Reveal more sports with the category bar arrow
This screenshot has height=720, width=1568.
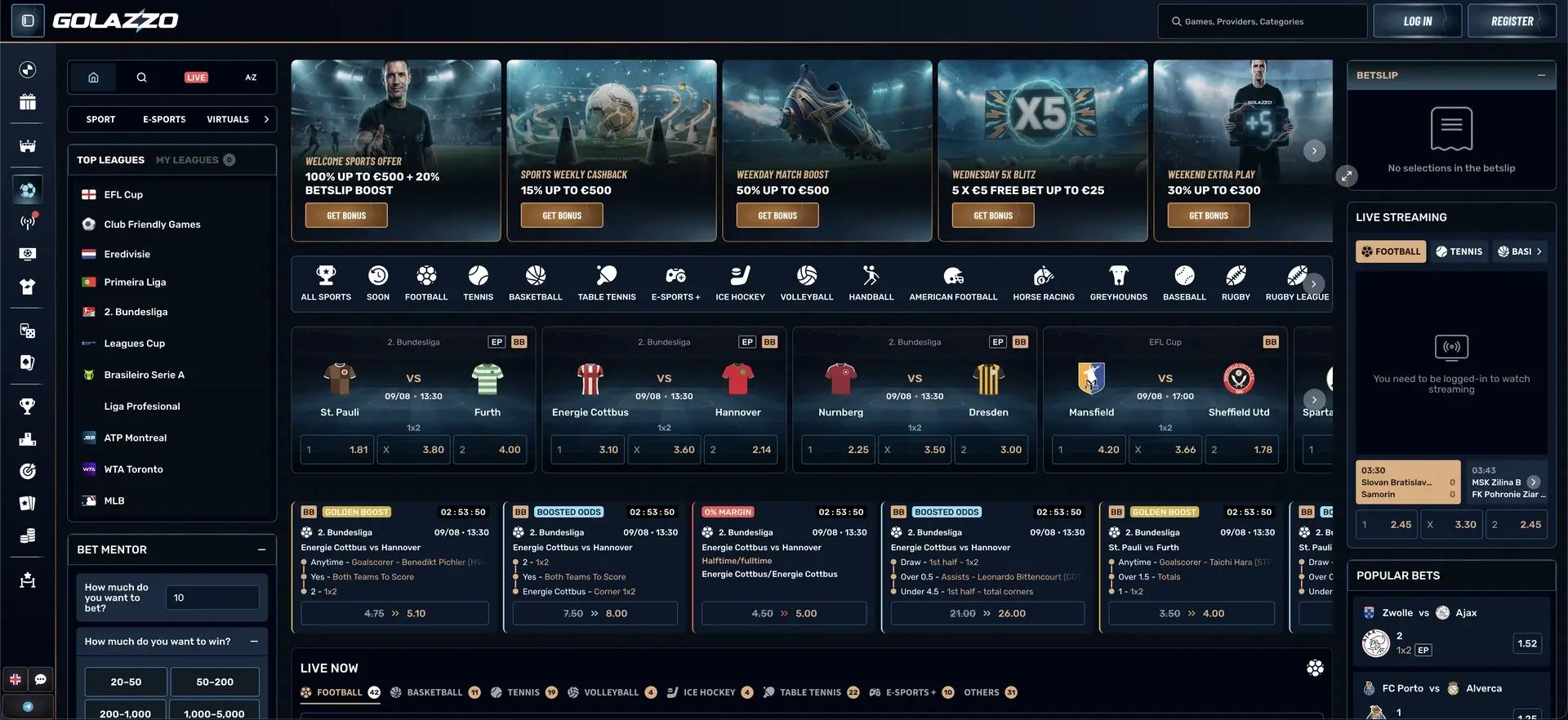pyautogui.click(x=1314, y=284)
